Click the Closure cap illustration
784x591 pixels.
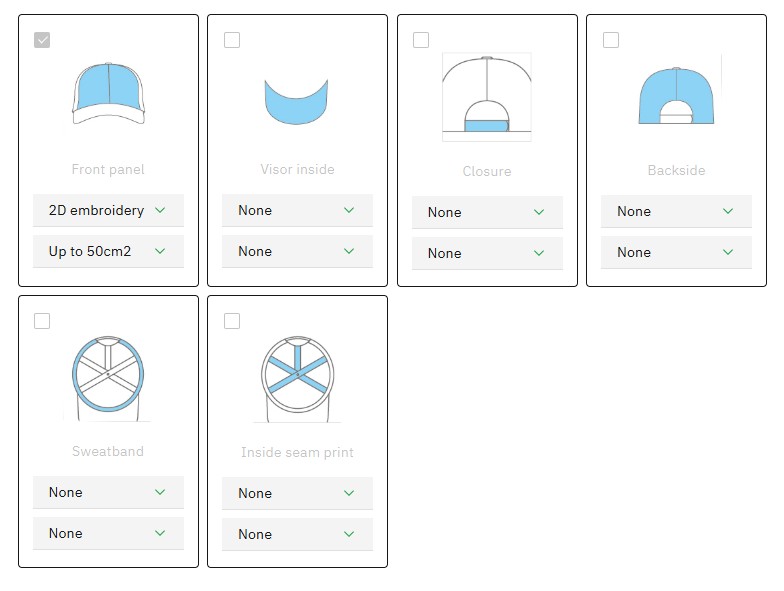click(487, 97)
